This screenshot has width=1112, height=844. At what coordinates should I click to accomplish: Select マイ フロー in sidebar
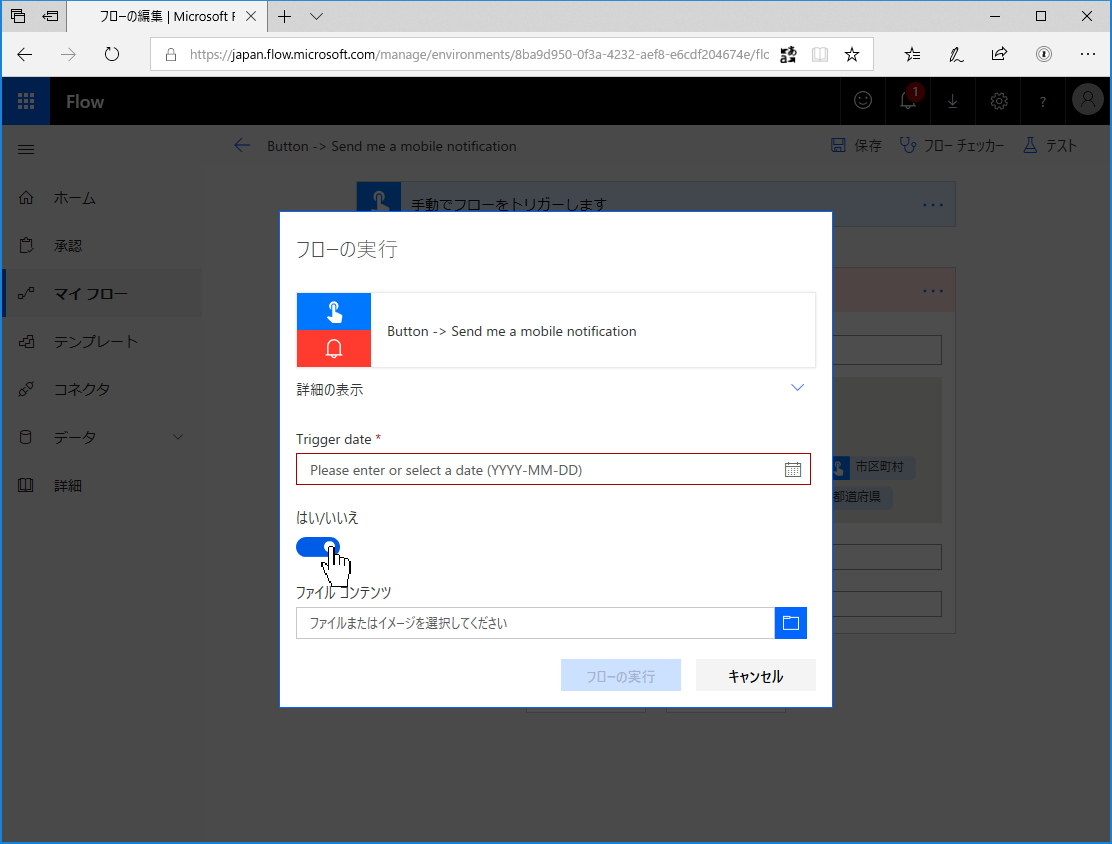pyautogui.click(x=103, y=293)
